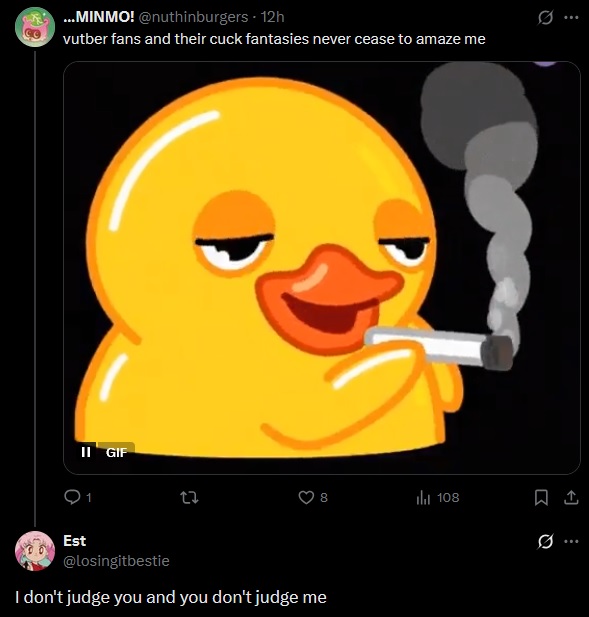Visit the @nuthinburgers handle
This screenshot has height=617, width=589.
pos(193,17)
